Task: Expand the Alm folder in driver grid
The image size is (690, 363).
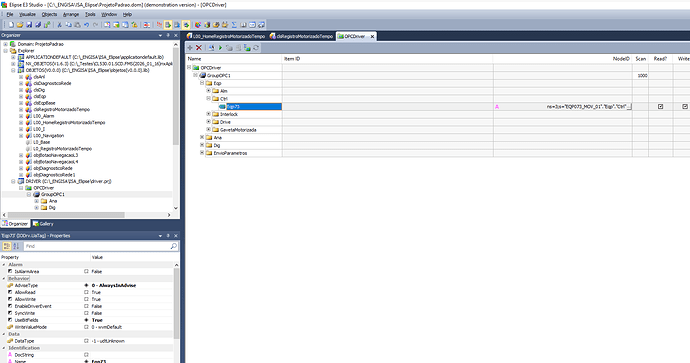Action: pos(209,91)
